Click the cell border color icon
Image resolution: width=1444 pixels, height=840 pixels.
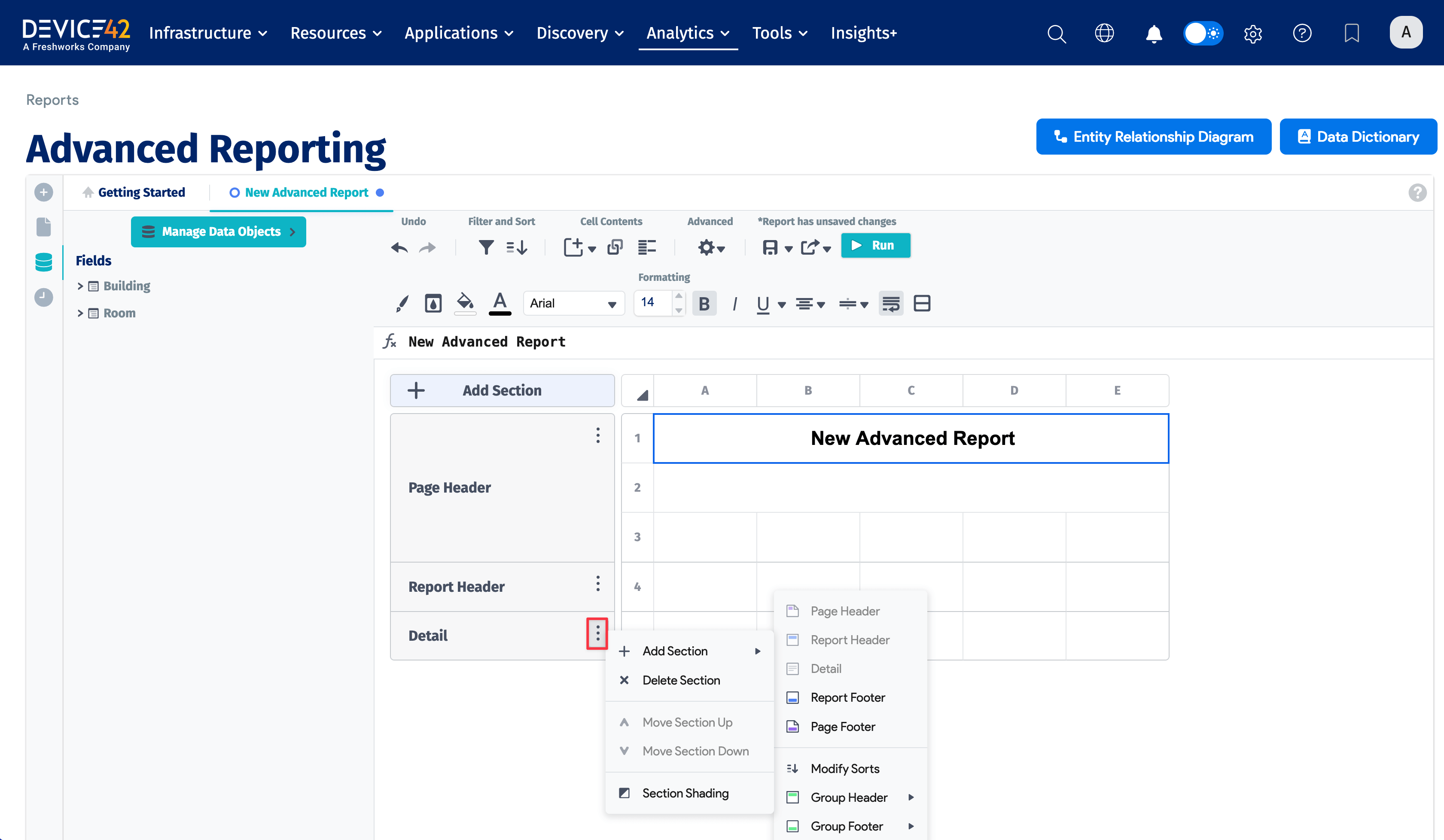coord(433,303)
